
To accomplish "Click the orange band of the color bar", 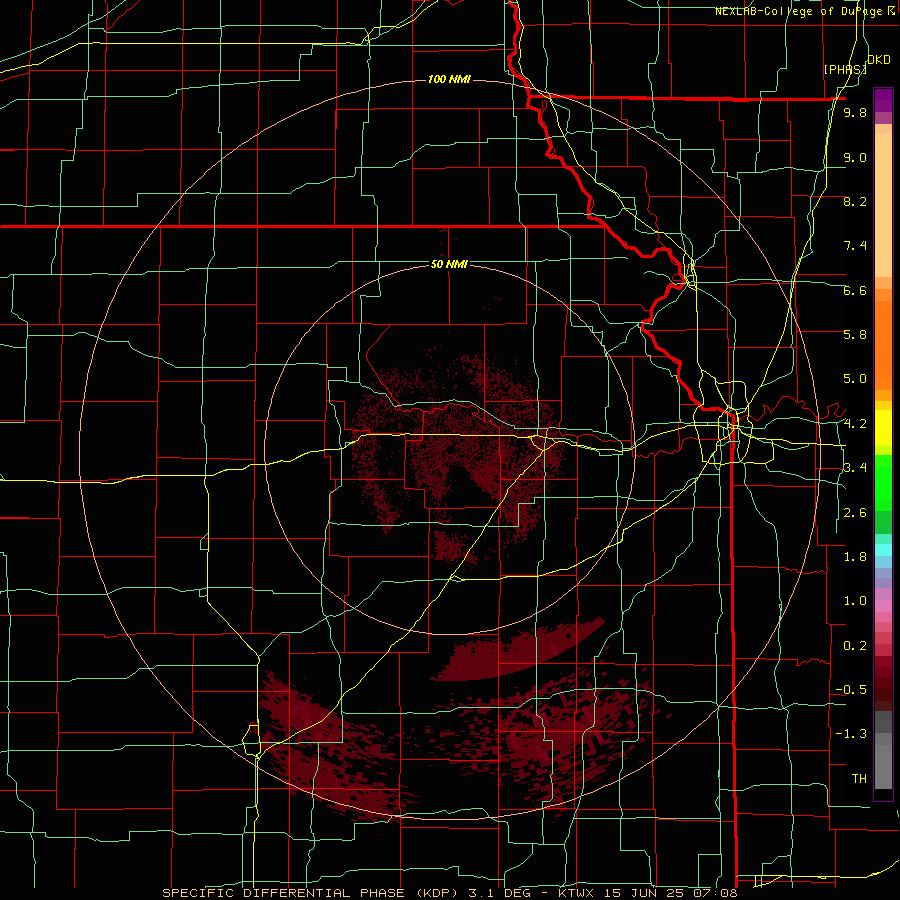I will 883,344.
